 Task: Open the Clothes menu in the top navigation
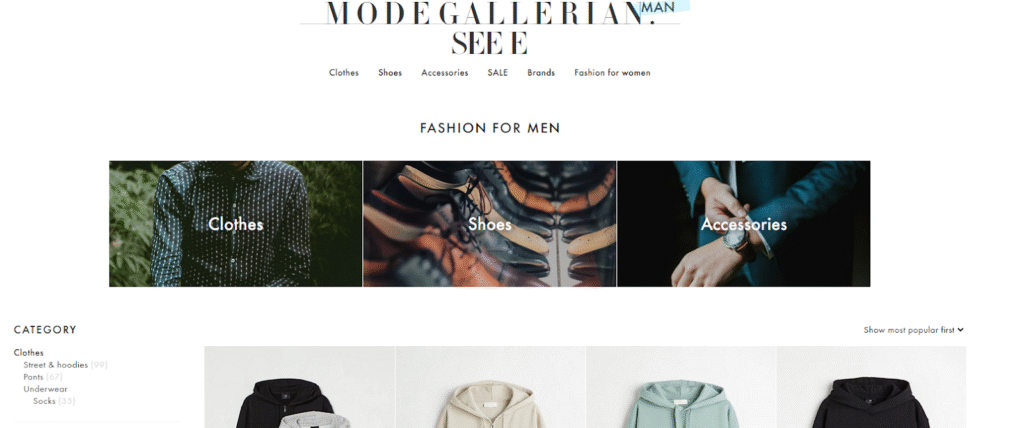pyautogui.click(x=344, y=73)
